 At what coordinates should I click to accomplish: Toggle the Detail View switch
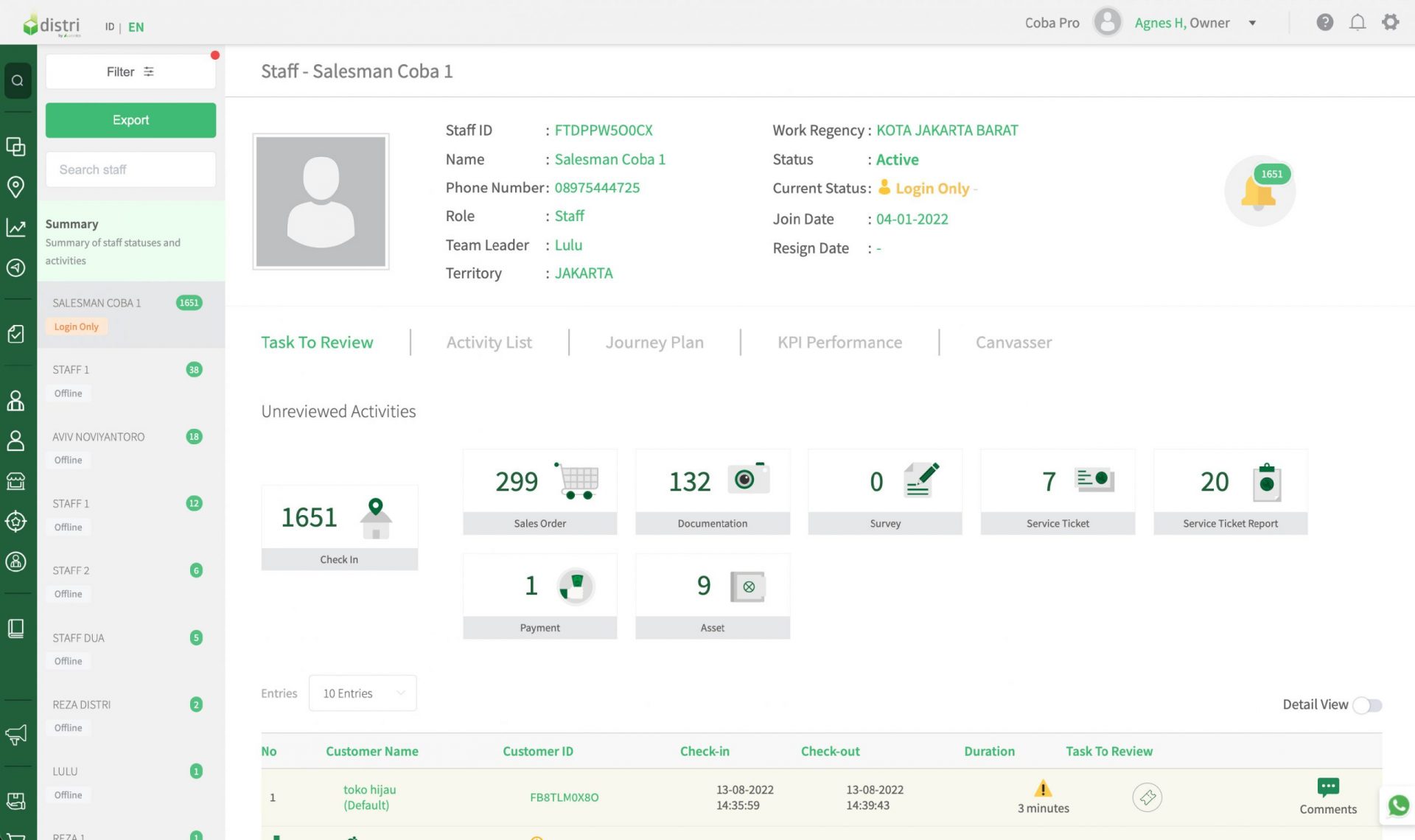[1367, 705]
